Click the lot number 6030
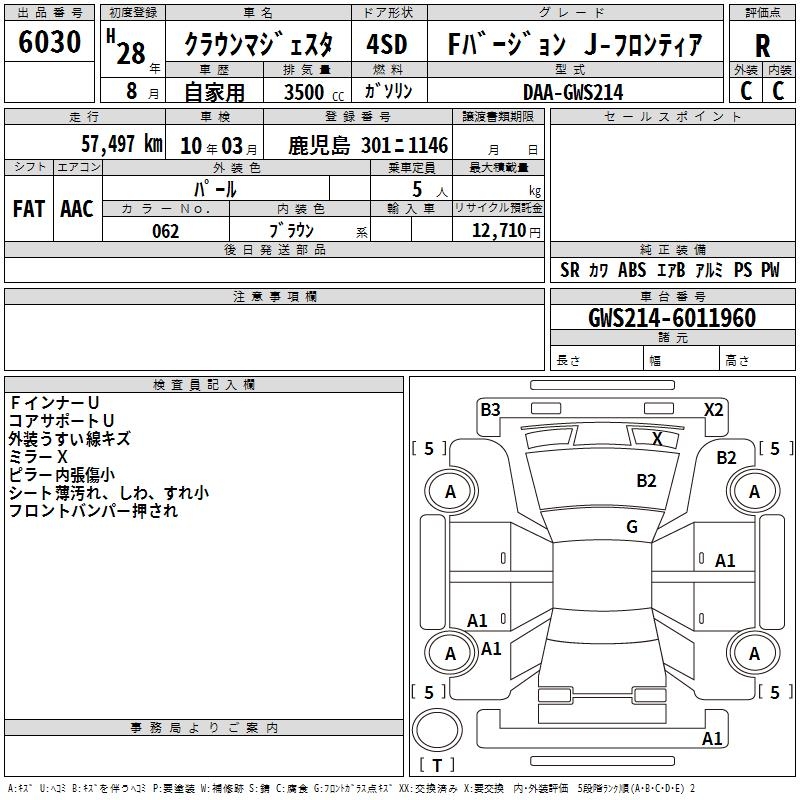 point(50,43)
